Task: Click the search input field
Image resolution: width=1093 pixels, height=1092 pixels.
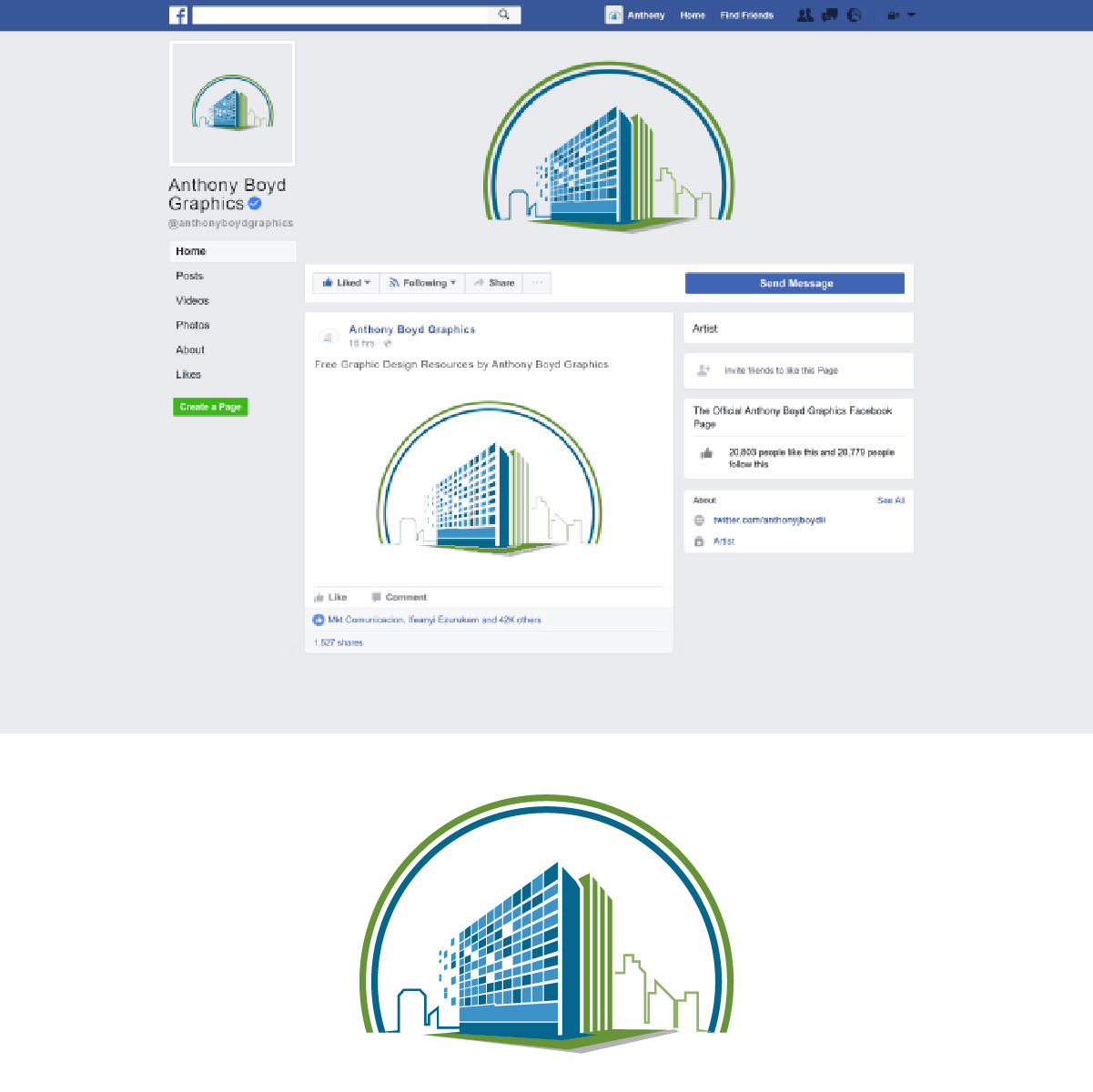Action: [x=340, y=15]
